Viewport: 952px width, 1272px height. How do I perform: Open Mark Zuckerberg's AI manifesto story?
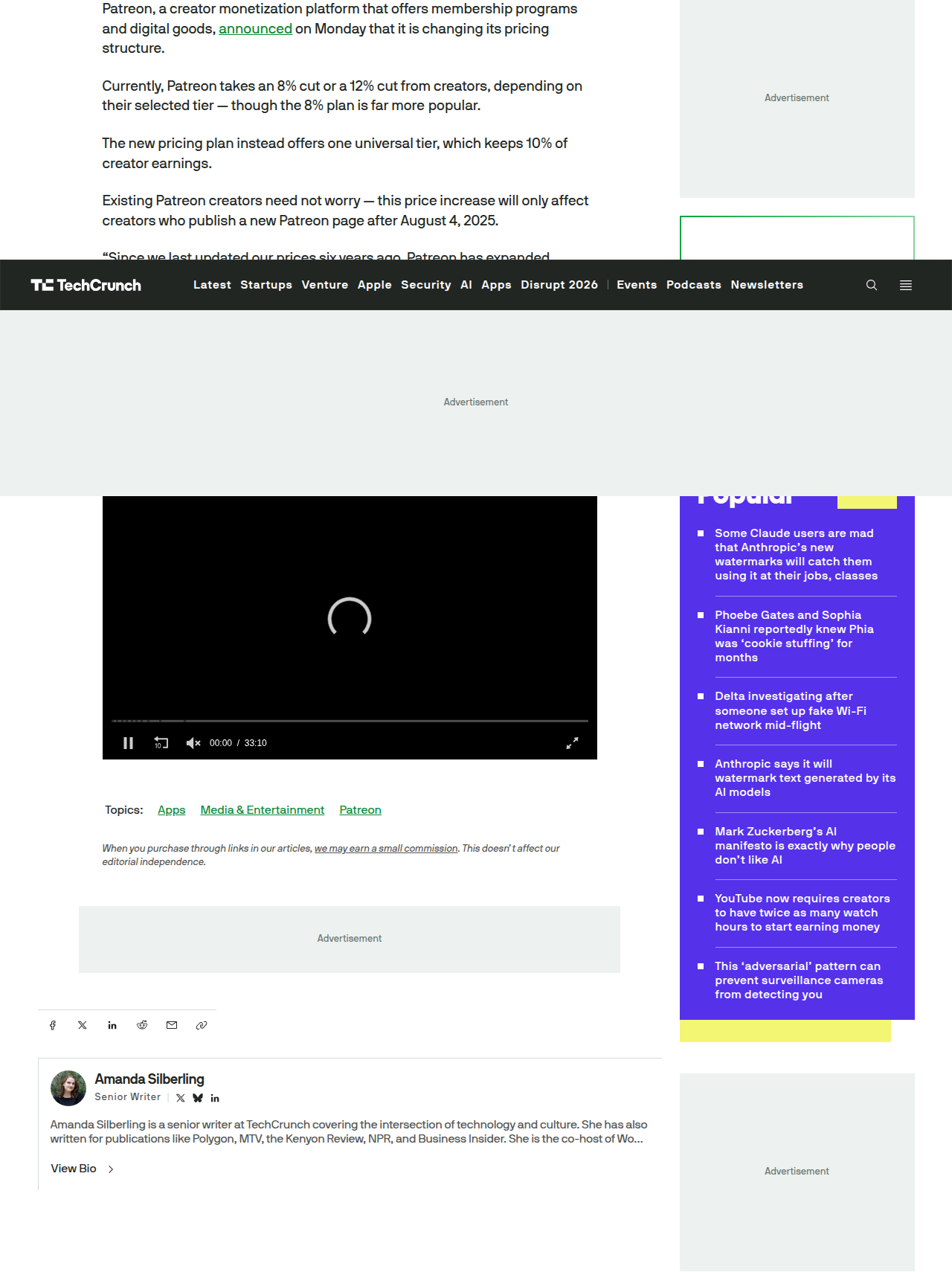[x=805, y=845]
